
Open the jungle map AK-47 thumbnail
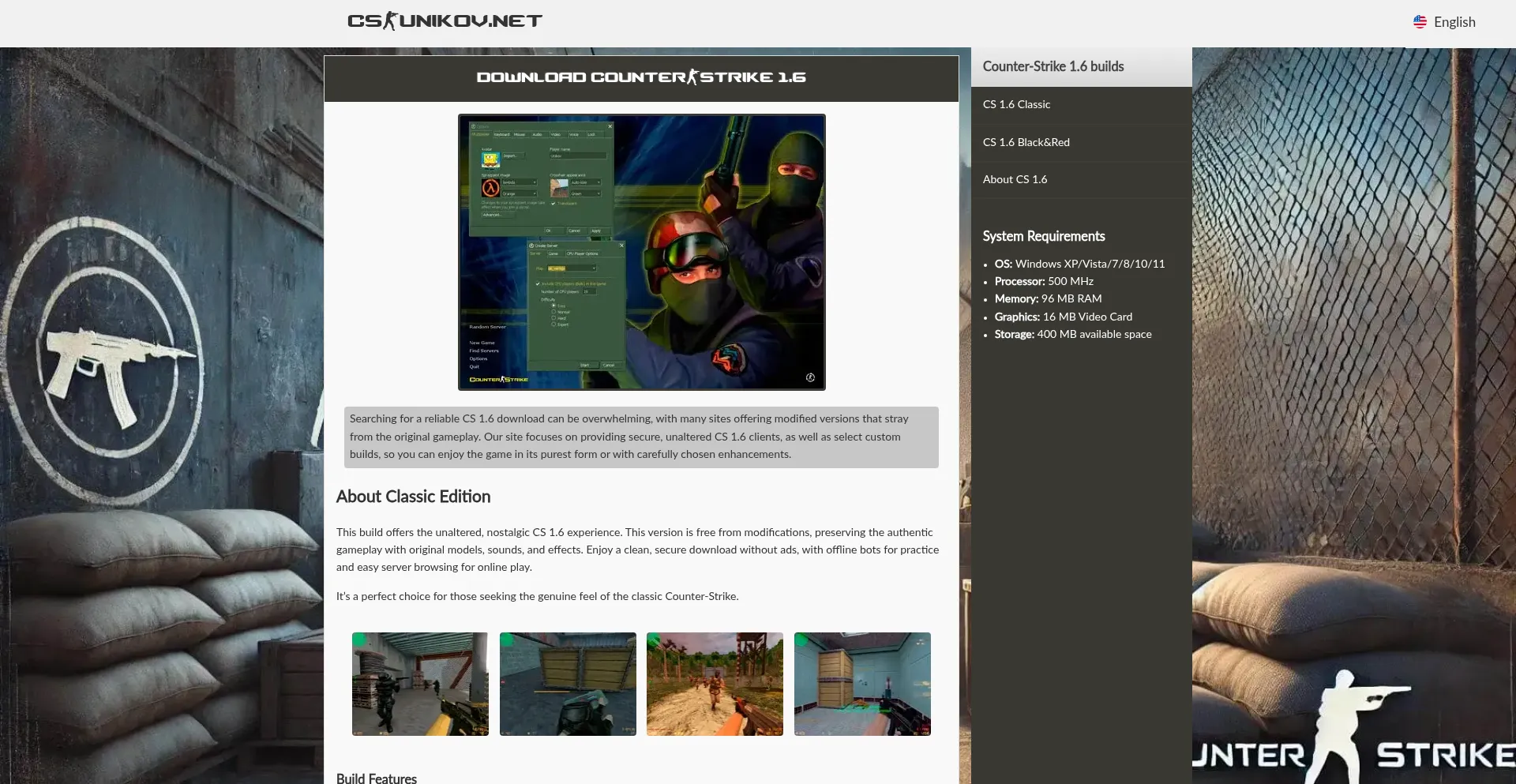(x=715, y=684)
